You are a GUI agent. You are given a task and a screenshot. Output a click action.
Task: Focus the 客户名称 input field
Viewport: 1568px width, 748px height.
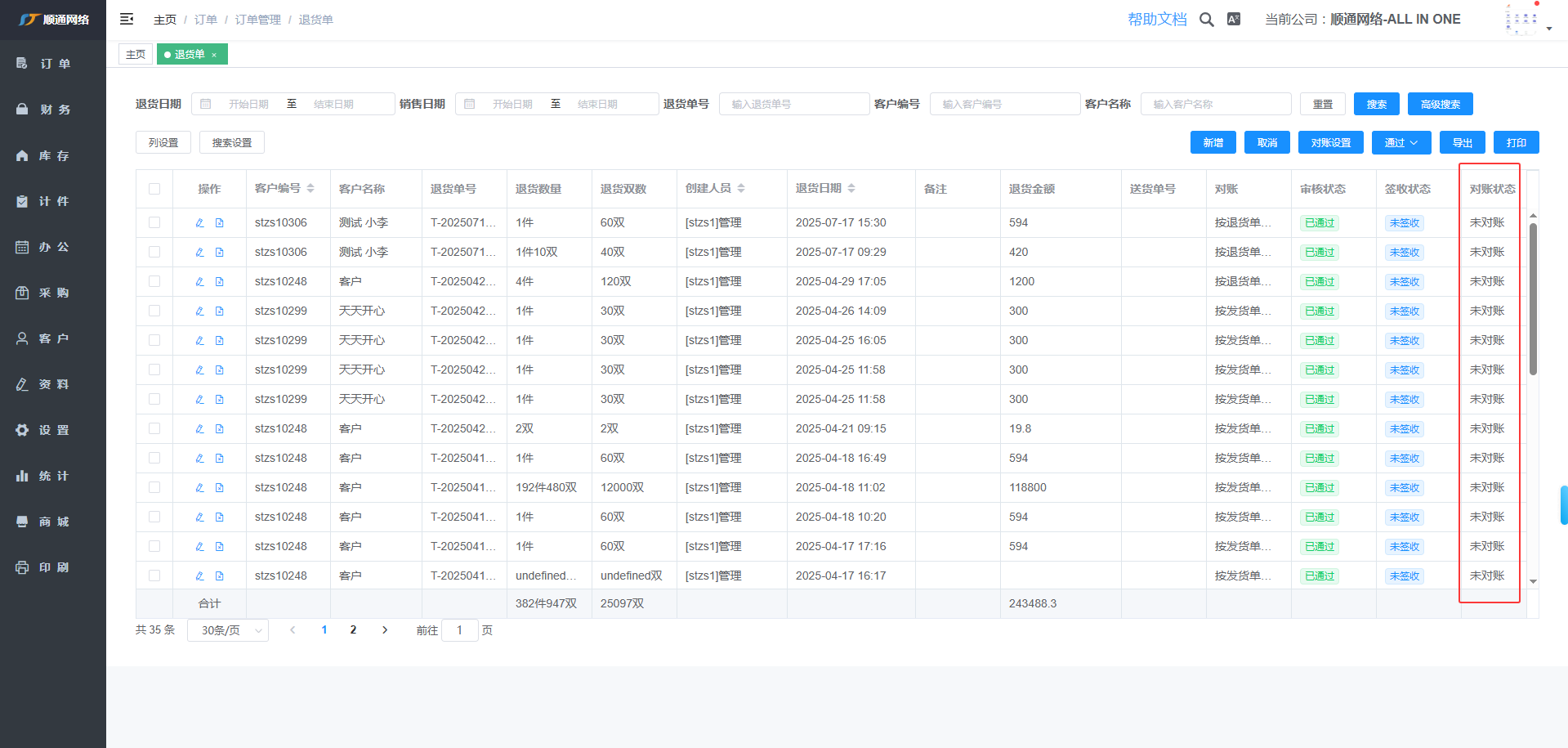[x=1216, y=104]
